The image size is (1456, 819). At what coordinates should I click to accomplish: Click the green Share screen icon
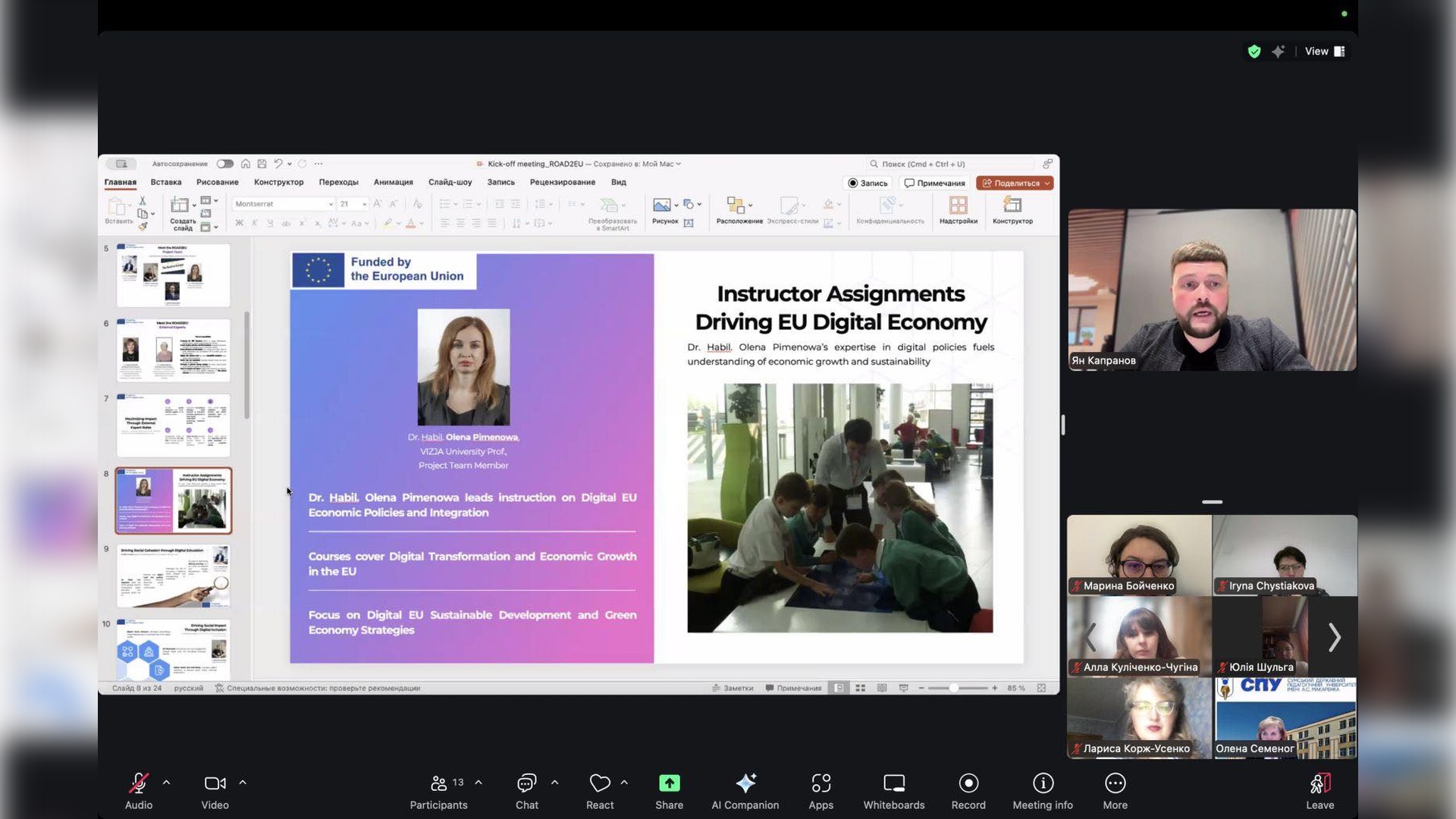[669, 783]
